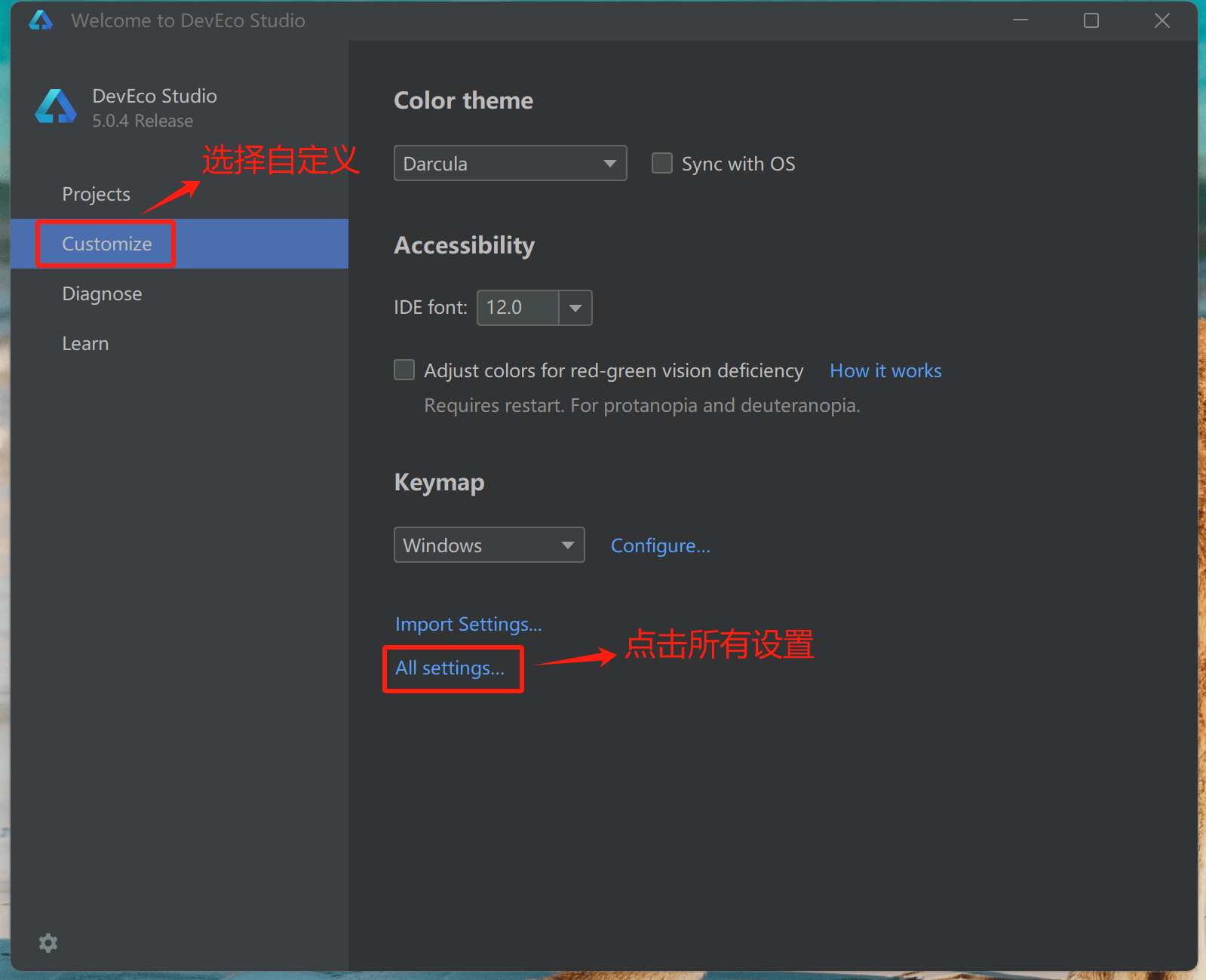
Task: Click the 'Color theme' heading text
Action: pyautogui.click(x=464, y=100)
